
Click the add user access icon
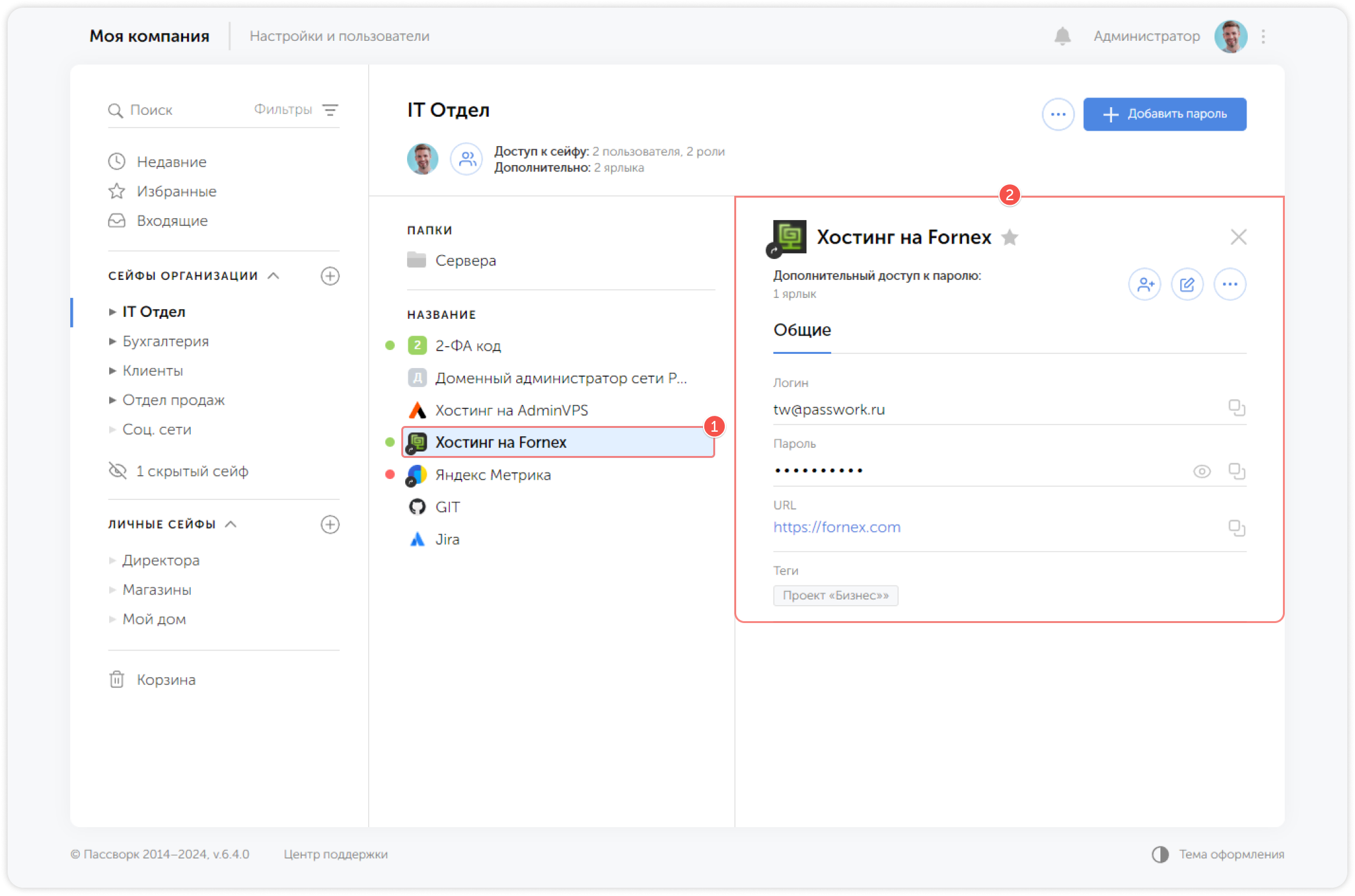pyautogui.click(x=1144, y=284)
